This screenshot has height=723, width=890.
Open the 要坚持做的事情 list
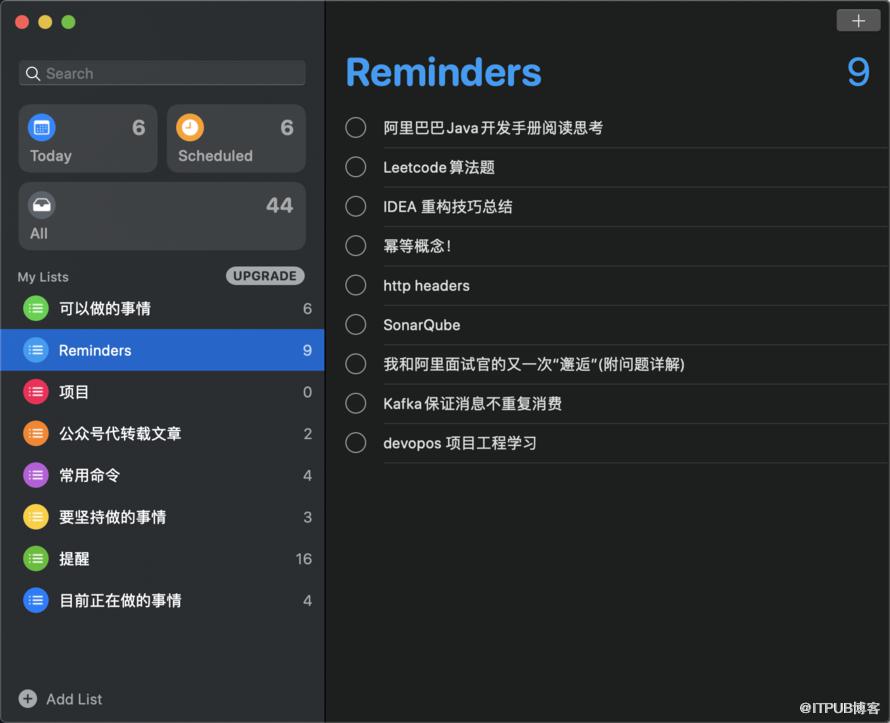tap(162, 517)
